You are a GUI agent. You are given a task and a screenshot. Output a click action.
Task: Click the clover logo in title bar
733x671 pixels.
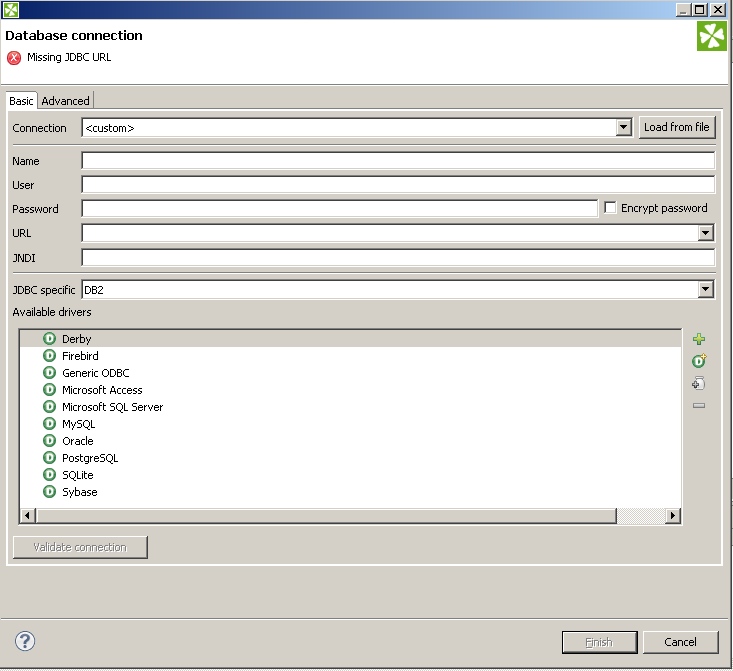[x=11, y=9]
